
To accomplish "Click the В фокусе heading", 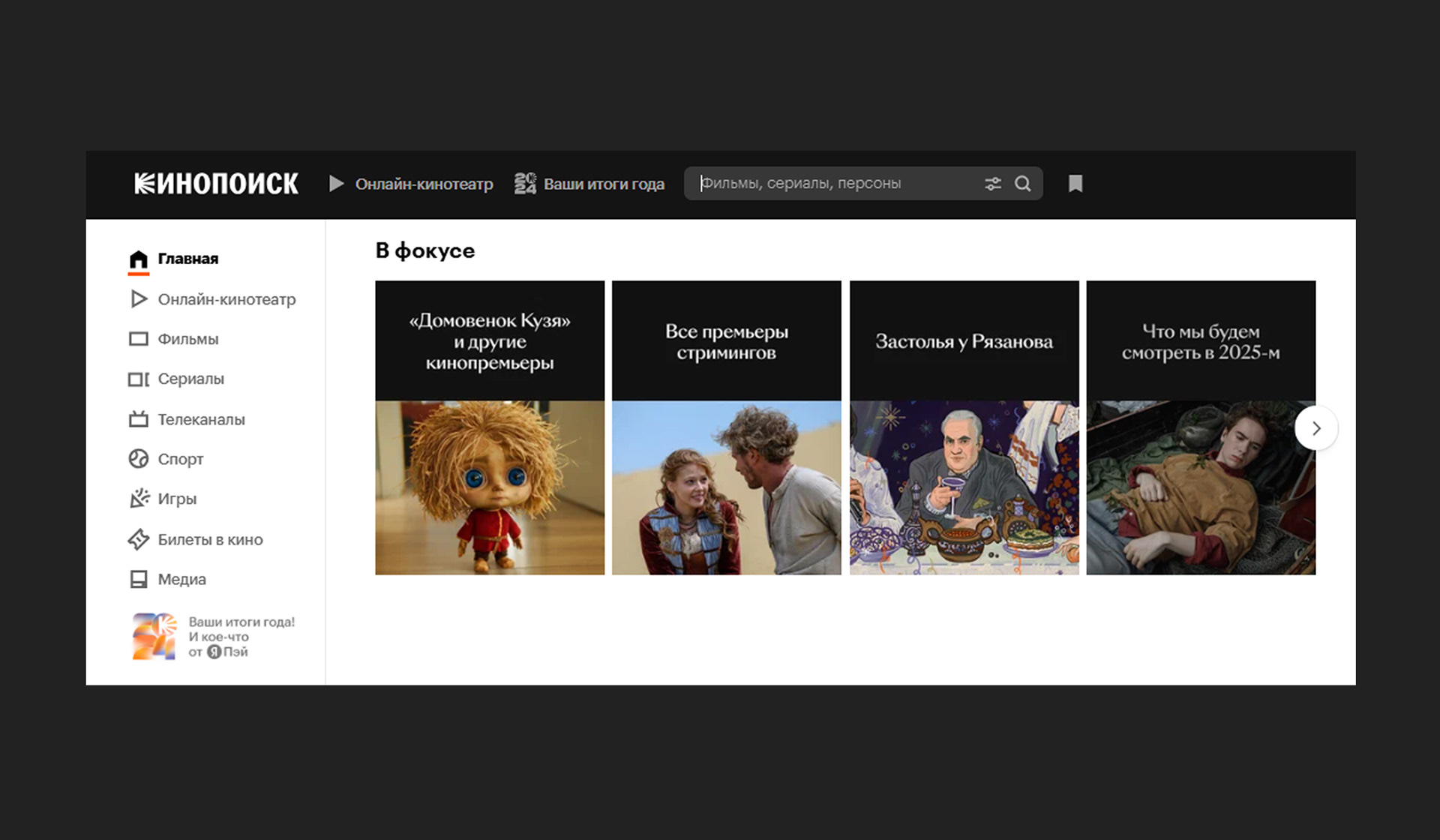I will [x=425, y=250].
